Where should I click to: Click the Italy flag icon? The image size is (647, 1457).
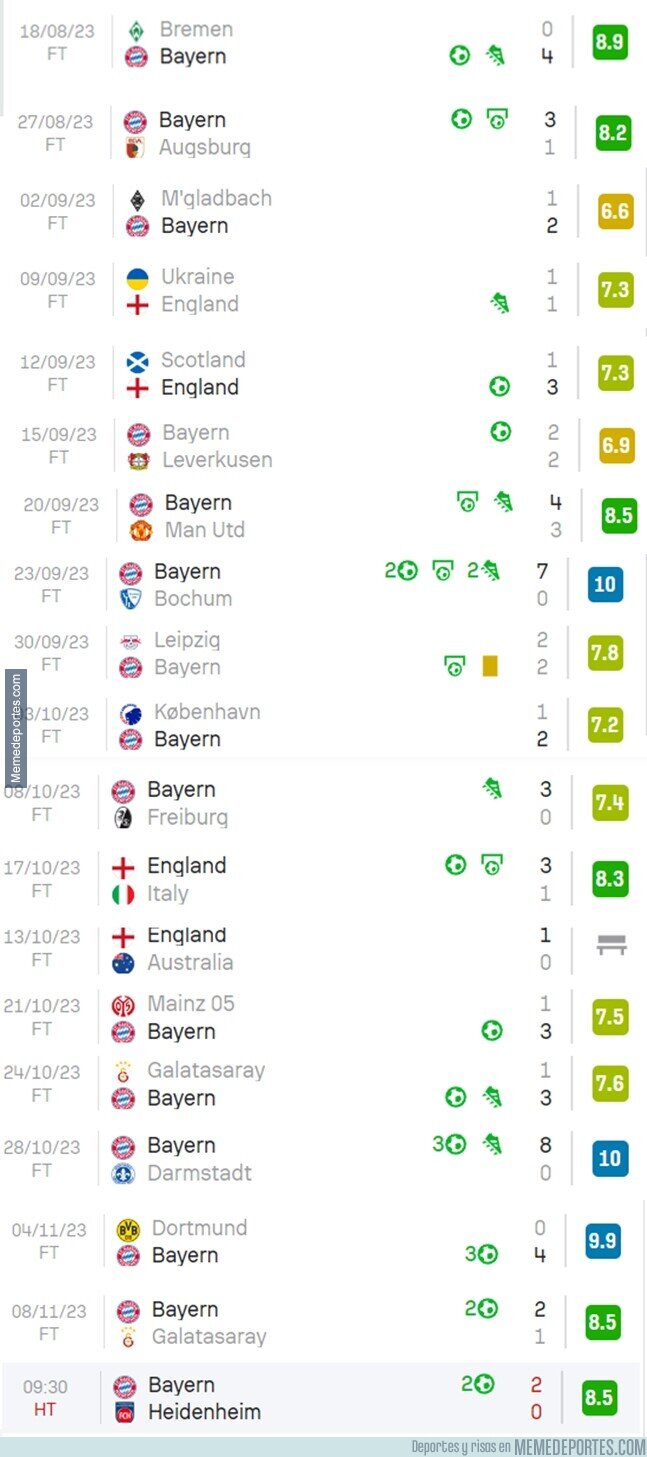pyautogui.click(x=123, y=894)
